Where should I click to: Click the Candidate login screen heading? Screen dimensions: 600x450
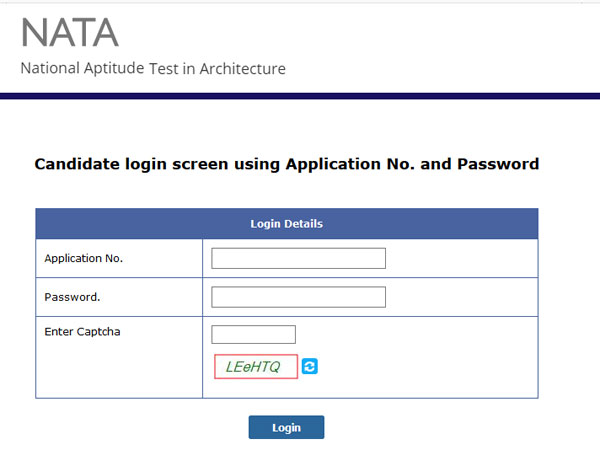[286, 164]
